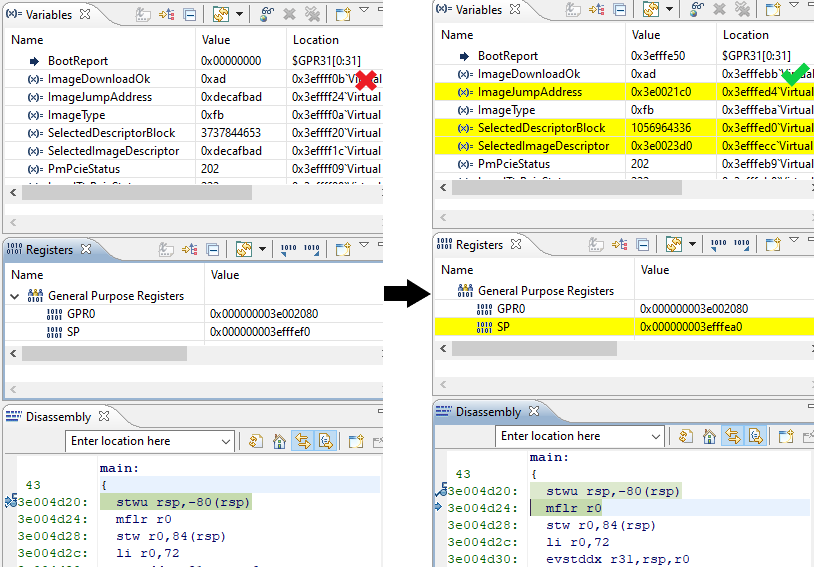This screenshot has height=567, width=817.
Task: Click first 1010 binary icon in right Registers toolbar
Action: coord(718,244)
